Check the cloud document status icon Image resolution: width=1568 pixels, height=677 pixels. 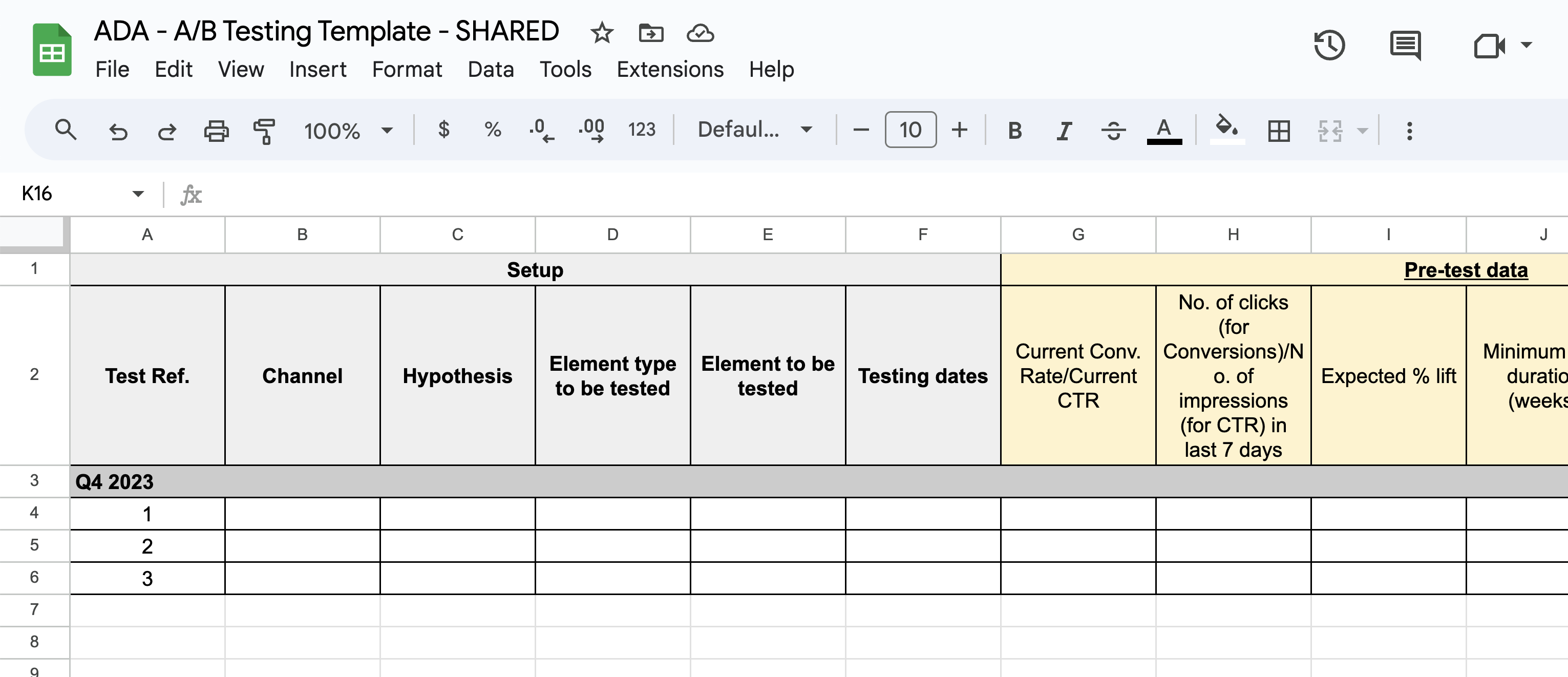coord(700,33)
